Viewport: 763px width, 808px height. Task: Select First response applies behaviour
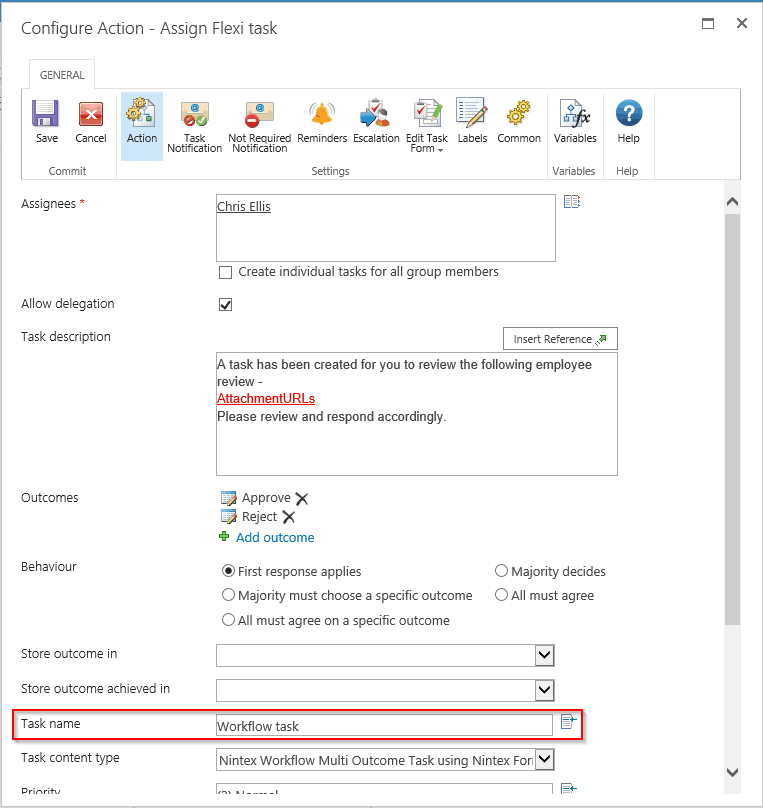pos(228,571)
